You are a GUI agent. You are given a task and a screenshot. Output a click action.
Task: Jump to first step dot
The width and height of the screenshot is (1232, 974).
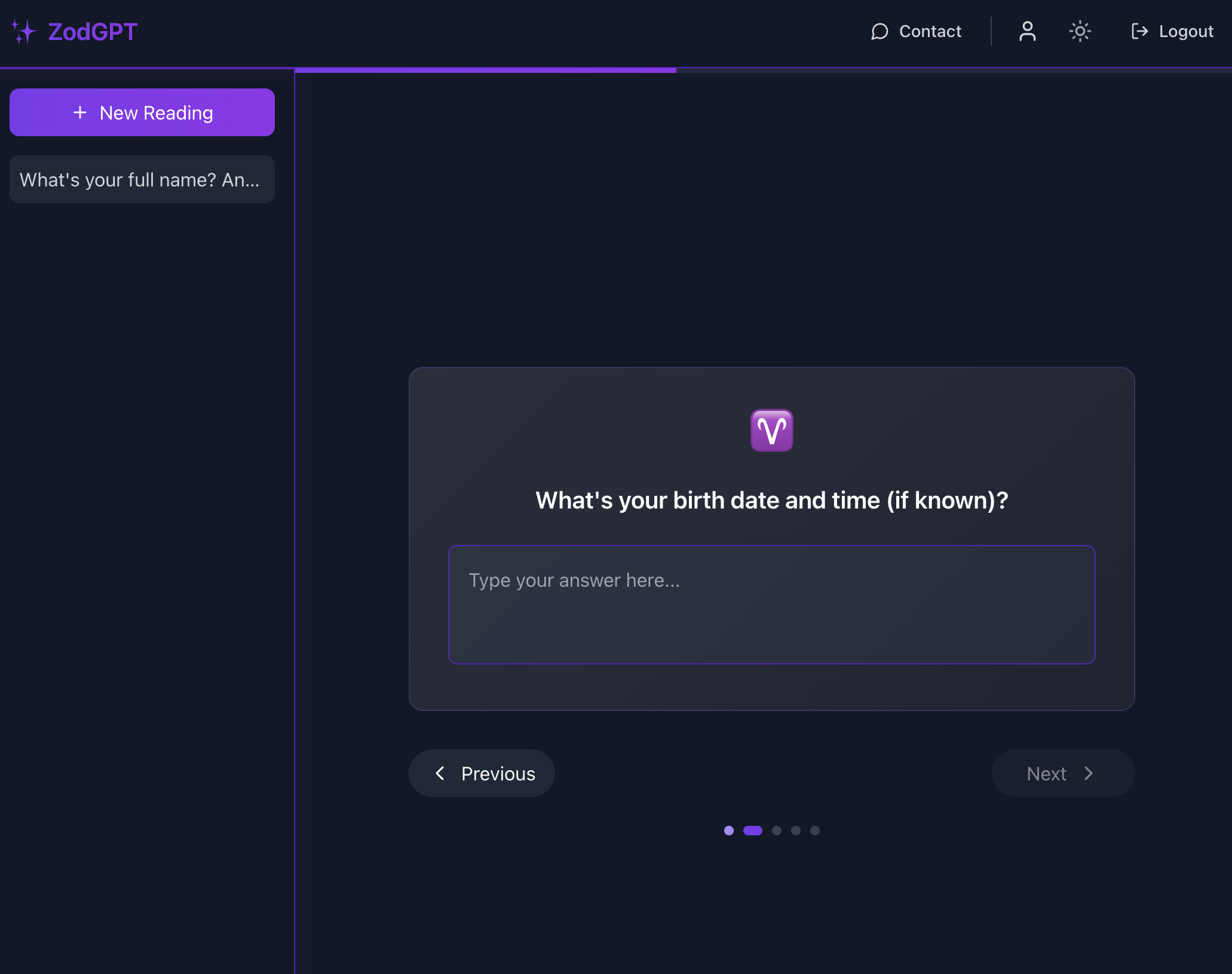pos(728,831)
